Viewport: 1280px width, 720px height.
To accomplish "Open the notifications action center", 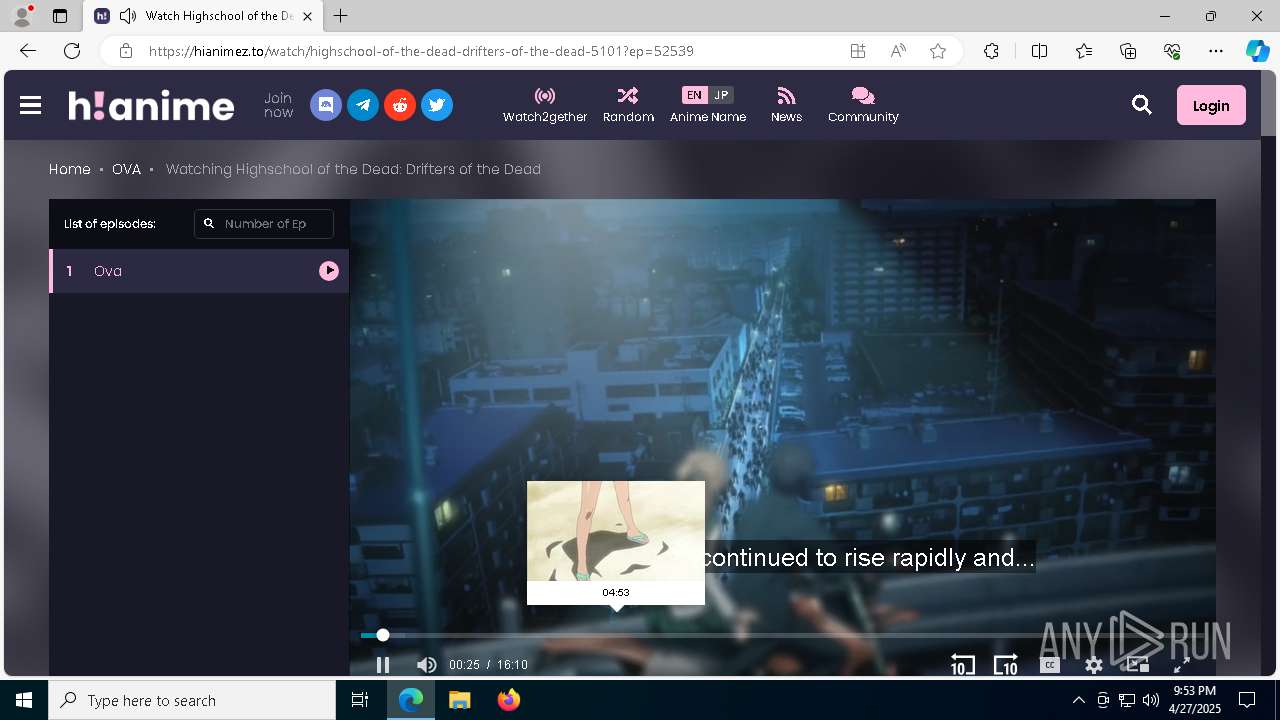I will click(x=1247, y=700).
